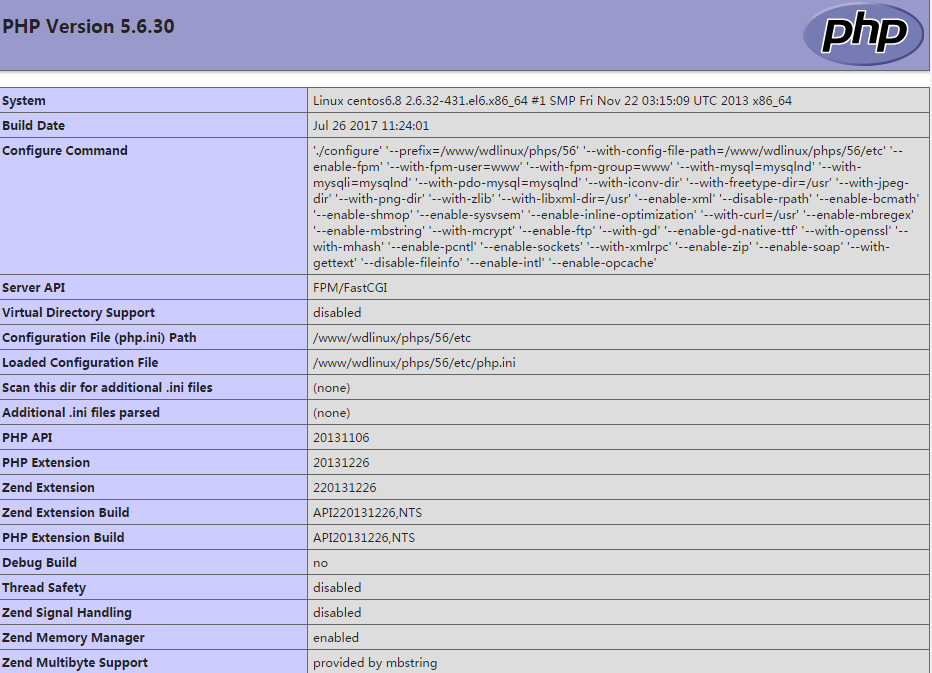Click disabled value for Zend Signal Handling

337,612
